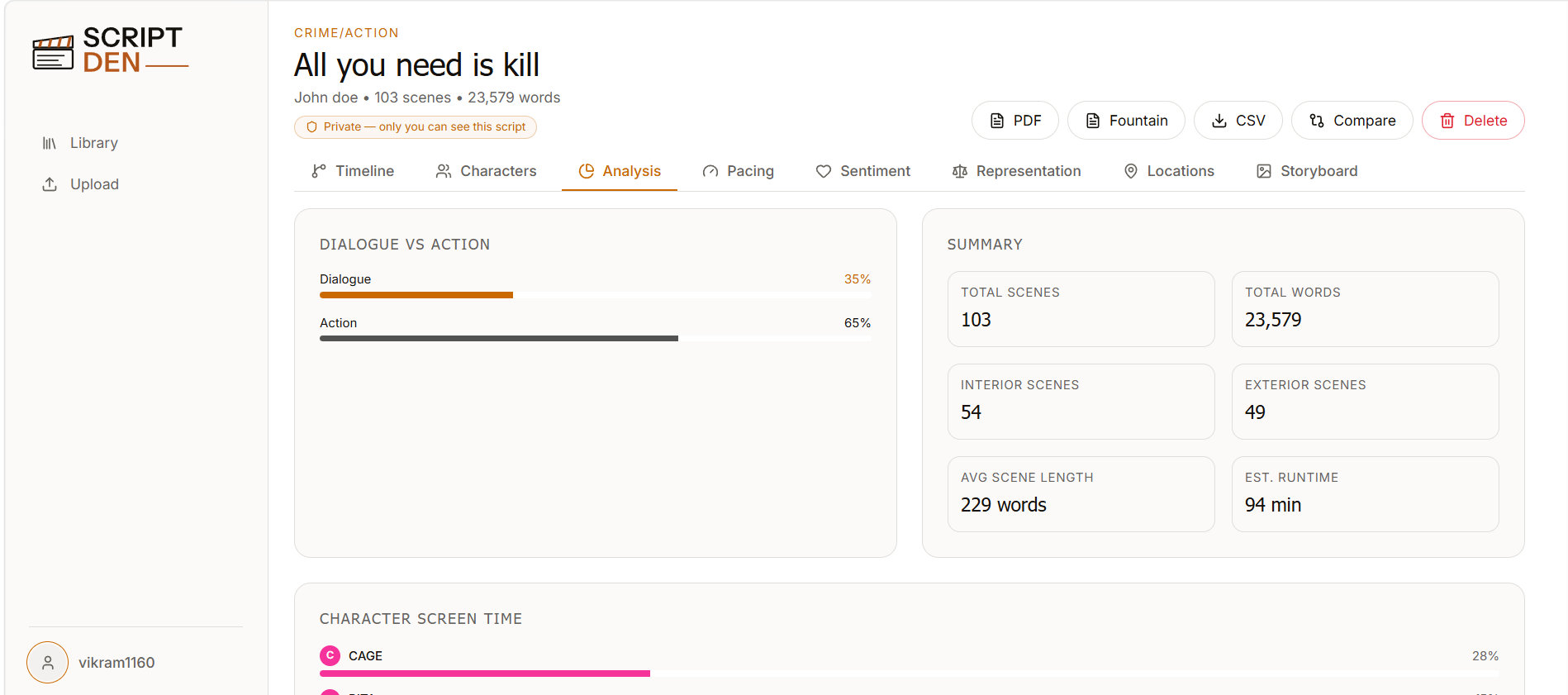Click the Timeline branch icon
1568x695 pixels.
point(319,171)
